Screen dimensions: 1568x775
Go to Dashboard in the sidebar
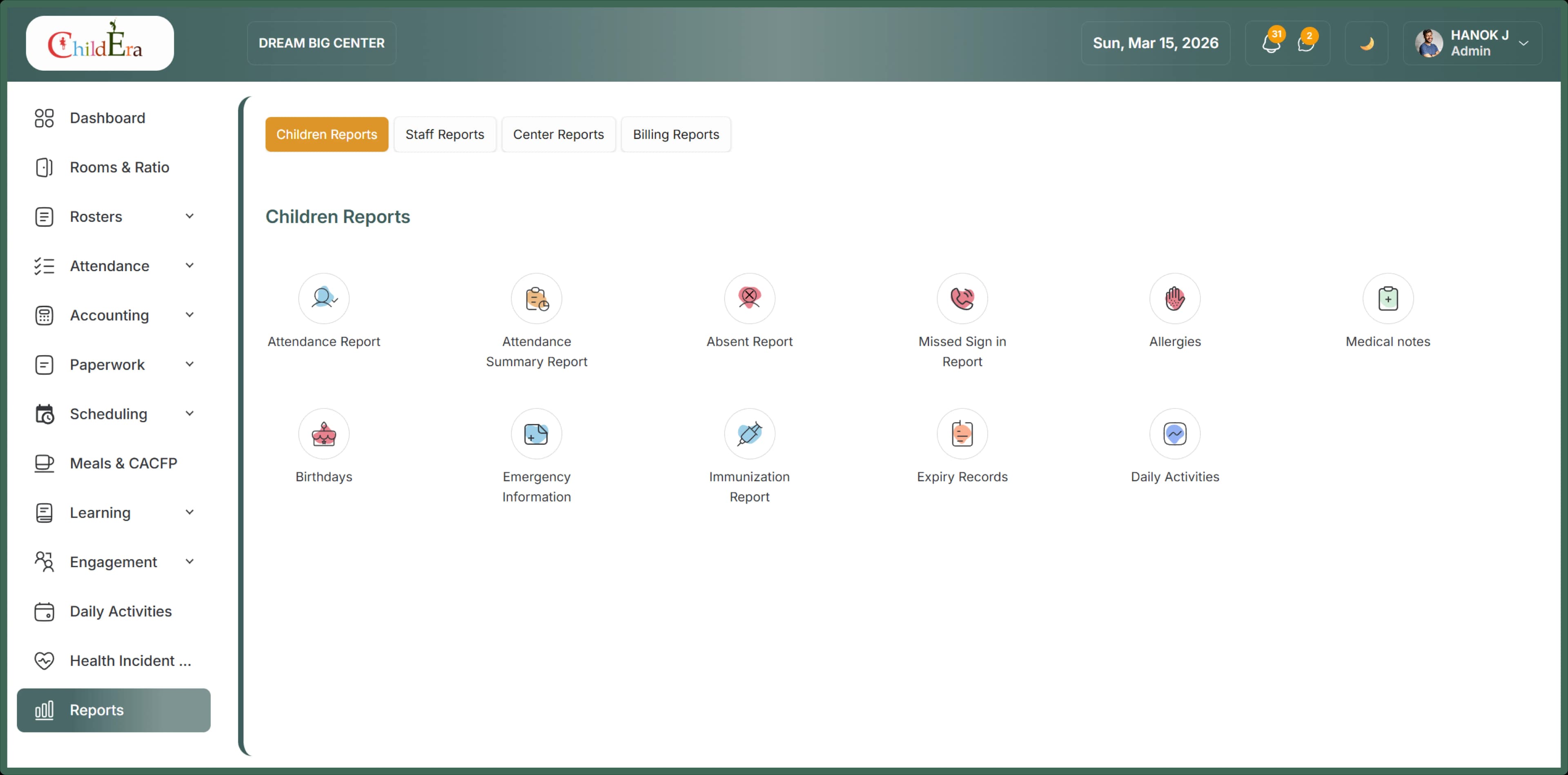107,118
